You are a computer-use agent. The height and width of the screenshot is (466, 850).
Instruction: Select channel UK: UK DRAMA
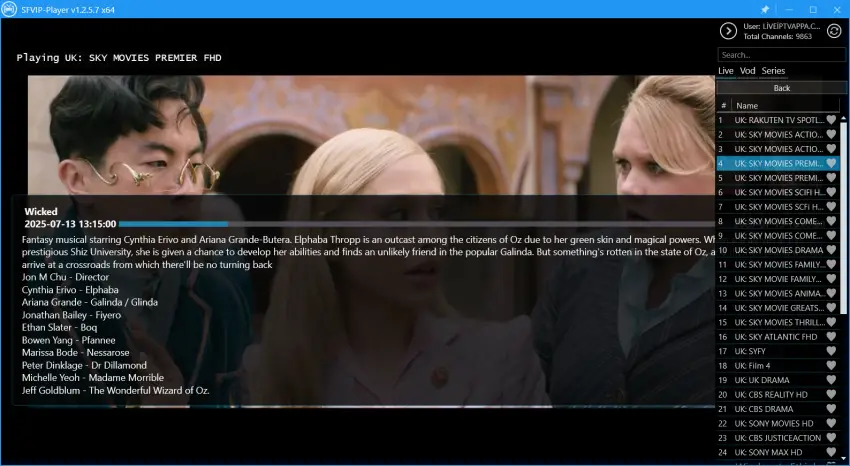[778, 380]
